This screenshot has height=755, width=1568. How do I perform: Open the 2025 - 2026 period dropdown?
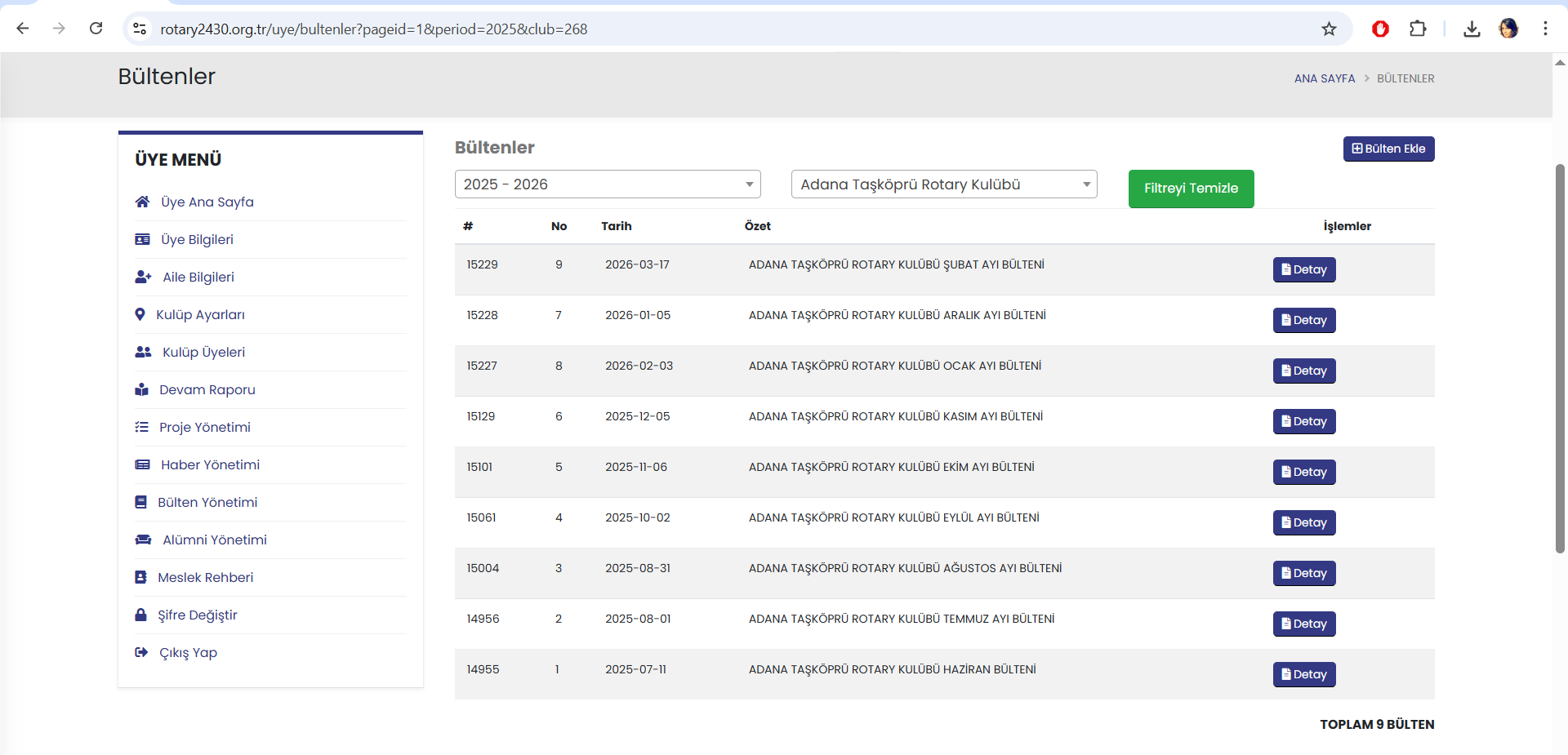[607, 184]
